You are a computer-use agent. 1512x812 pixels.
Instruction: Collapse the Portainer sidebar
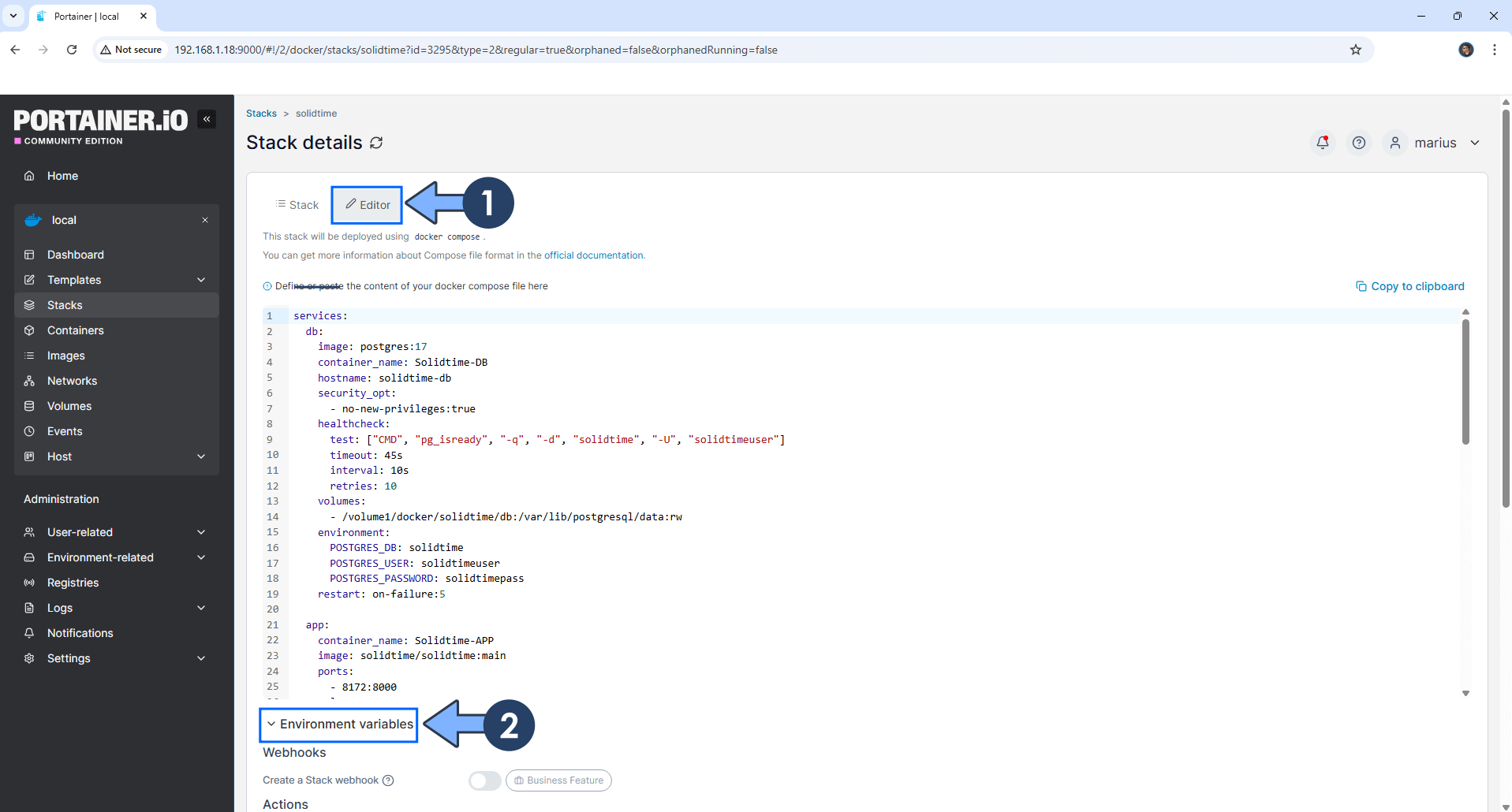207,119
